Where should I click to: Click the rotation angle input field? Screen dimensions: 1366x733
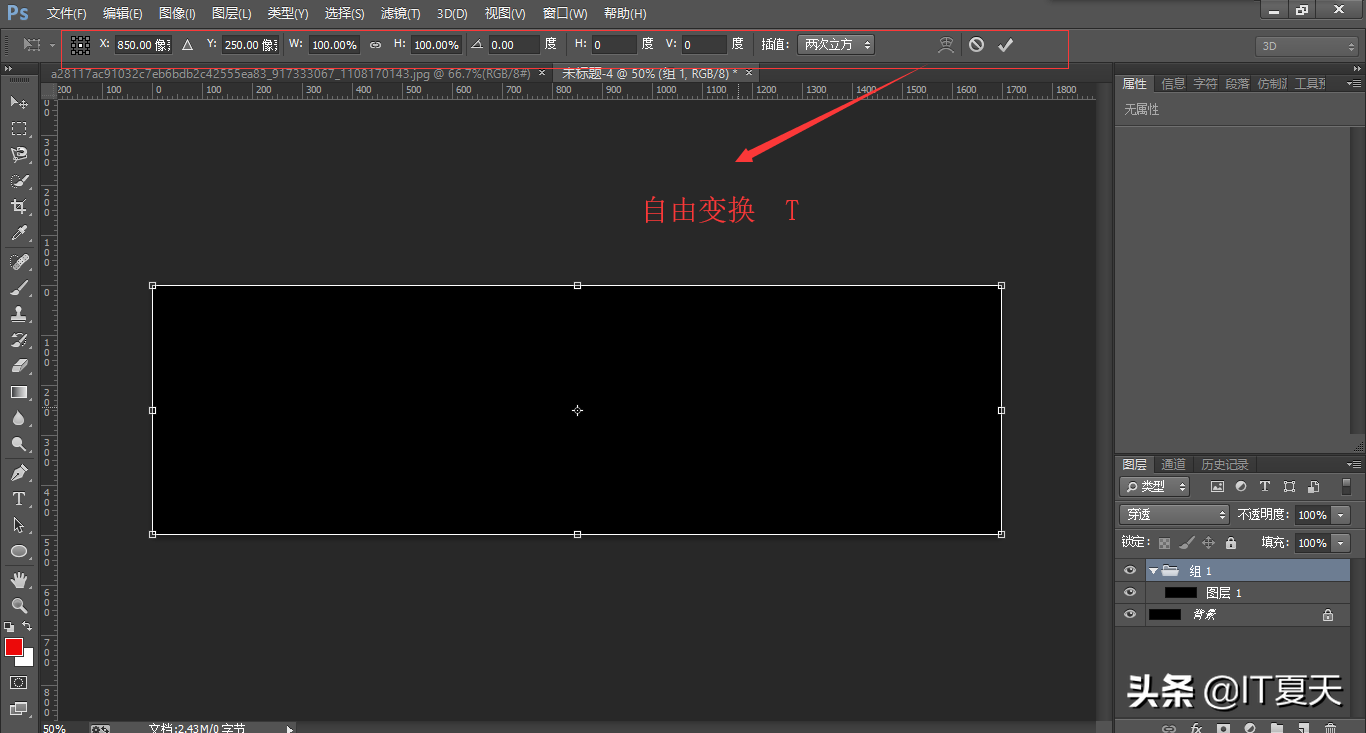[513, 45]
